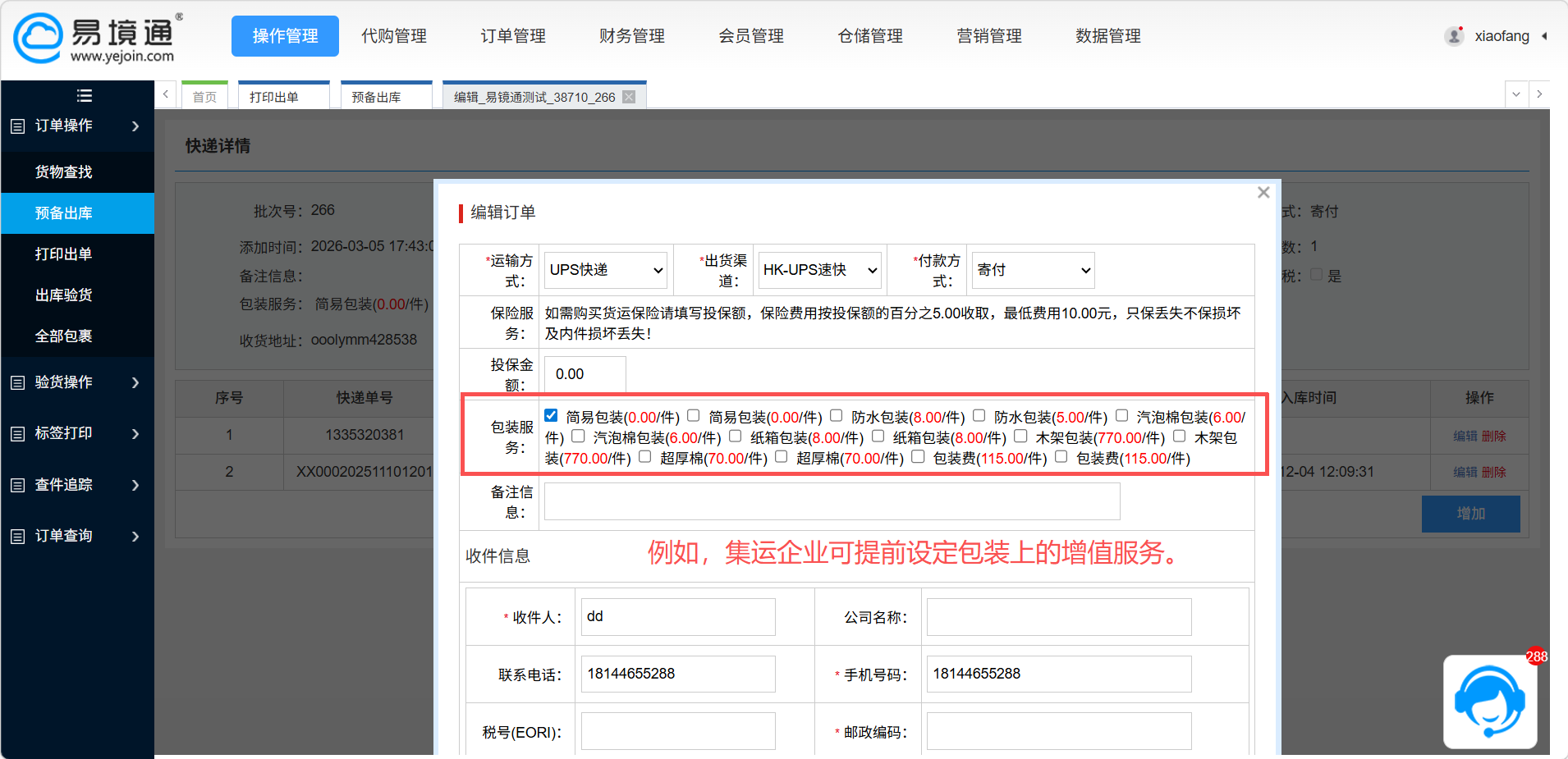Close the 编辑_易镜通测试_38710_266 tab
Screen dimensions: 1568x759
coord(629,97)
